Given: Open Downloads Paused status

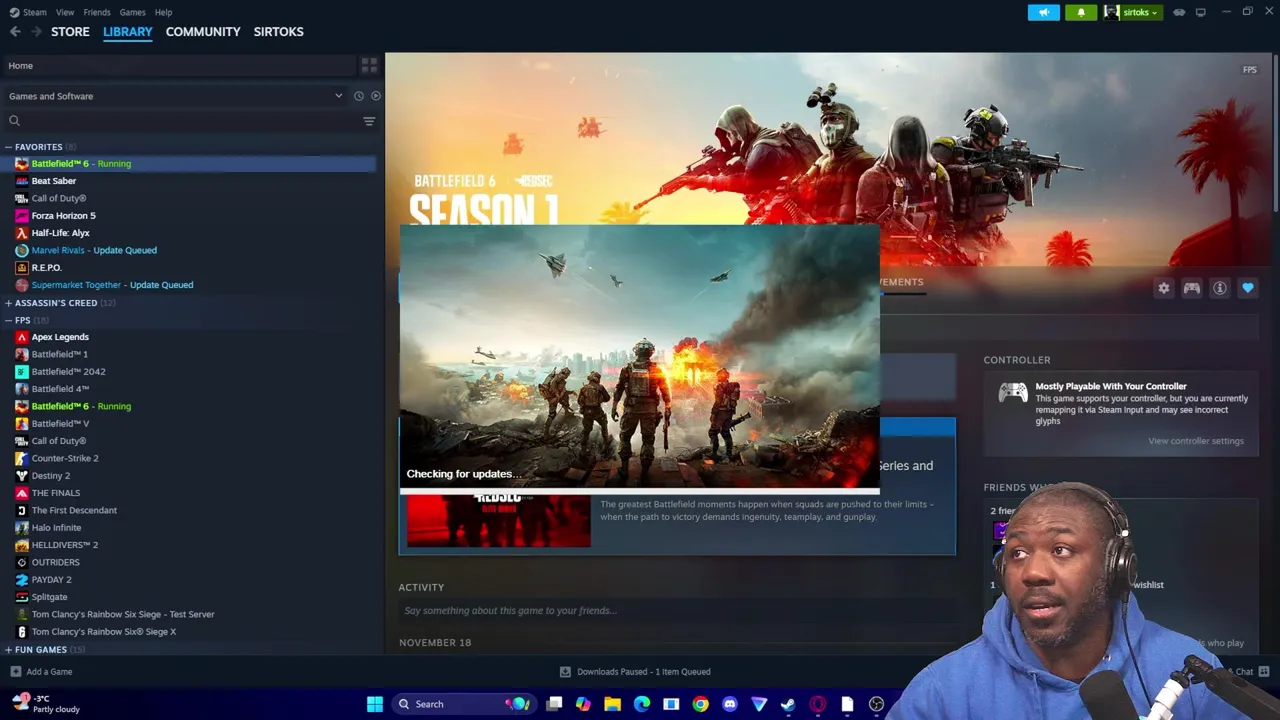Looking at the screenshot, I should (635, 672).
